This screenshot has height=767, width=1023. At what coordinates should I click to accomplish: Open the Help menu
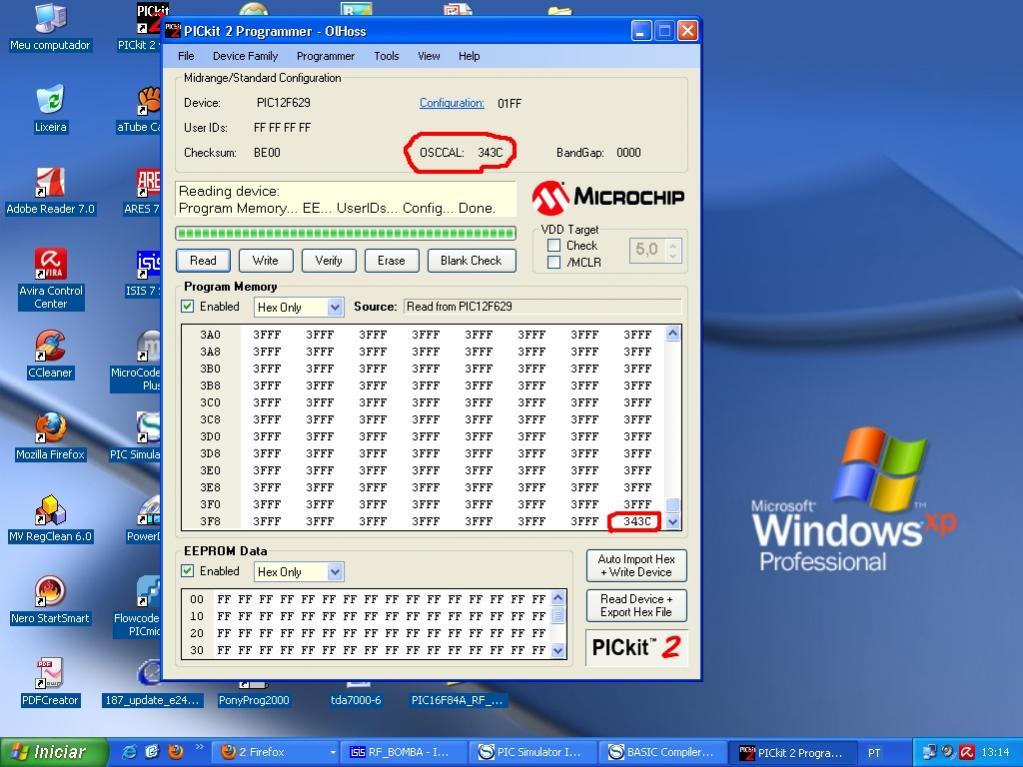469,56
